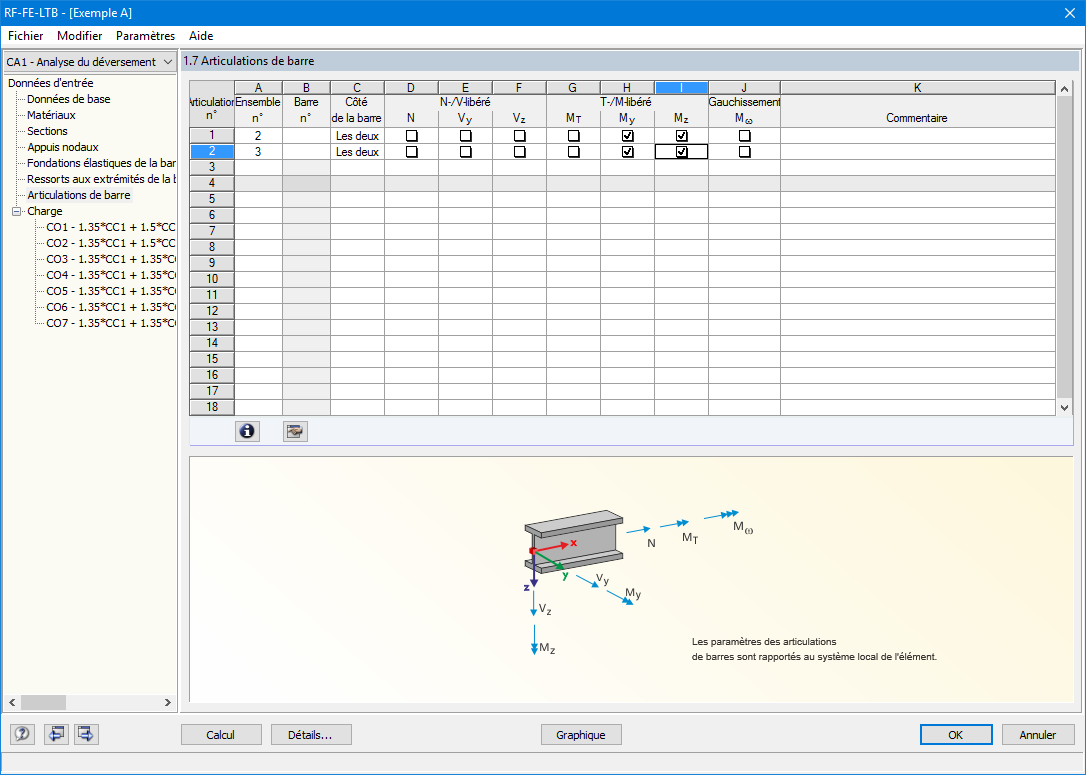Toggle Vz release checkbox for articulation 1
This screenshot has width=1086, height=775.
coord(519,136)
